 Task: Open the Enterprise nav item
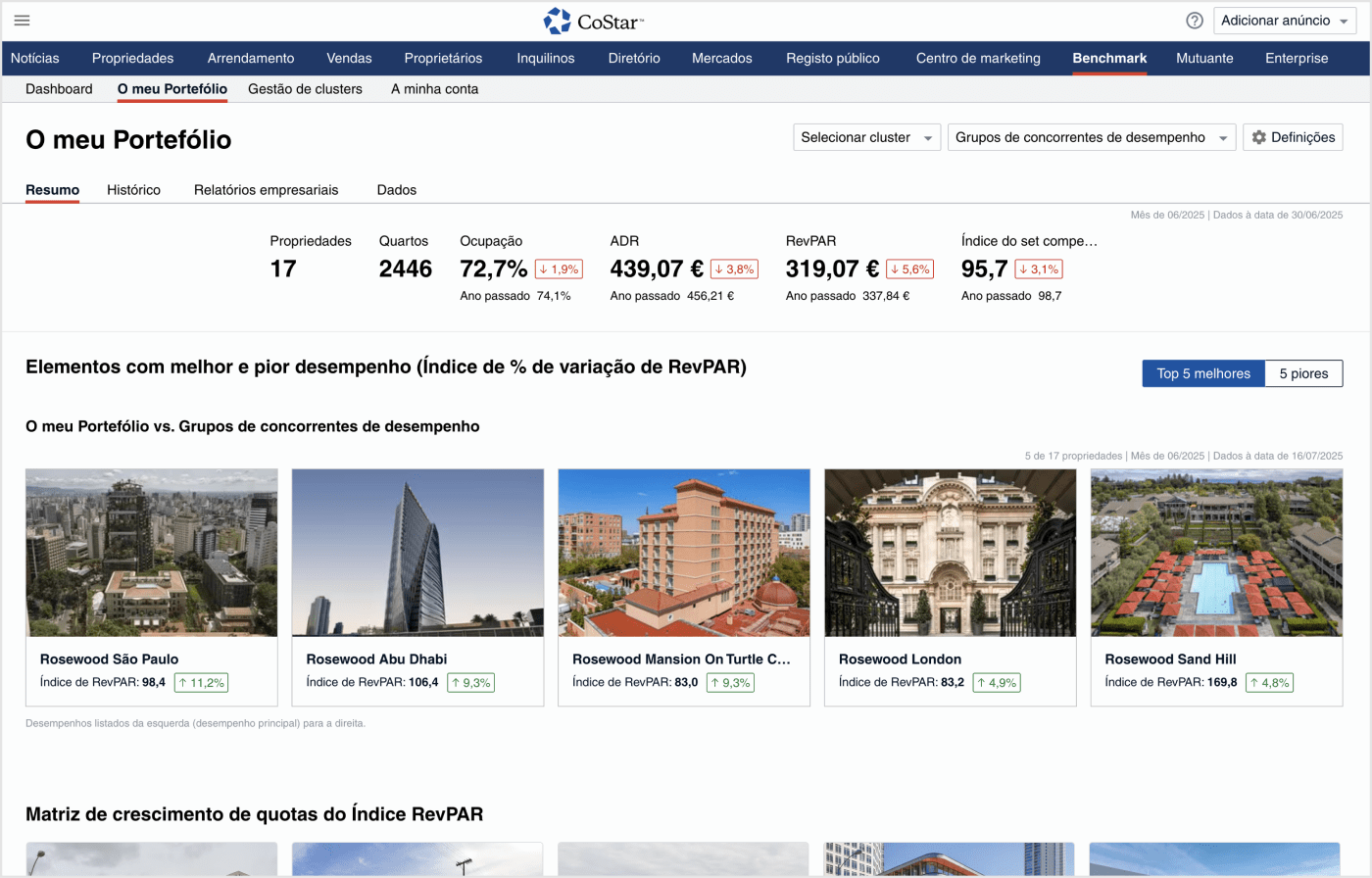pyautogui.click(x=1297, y=58)
